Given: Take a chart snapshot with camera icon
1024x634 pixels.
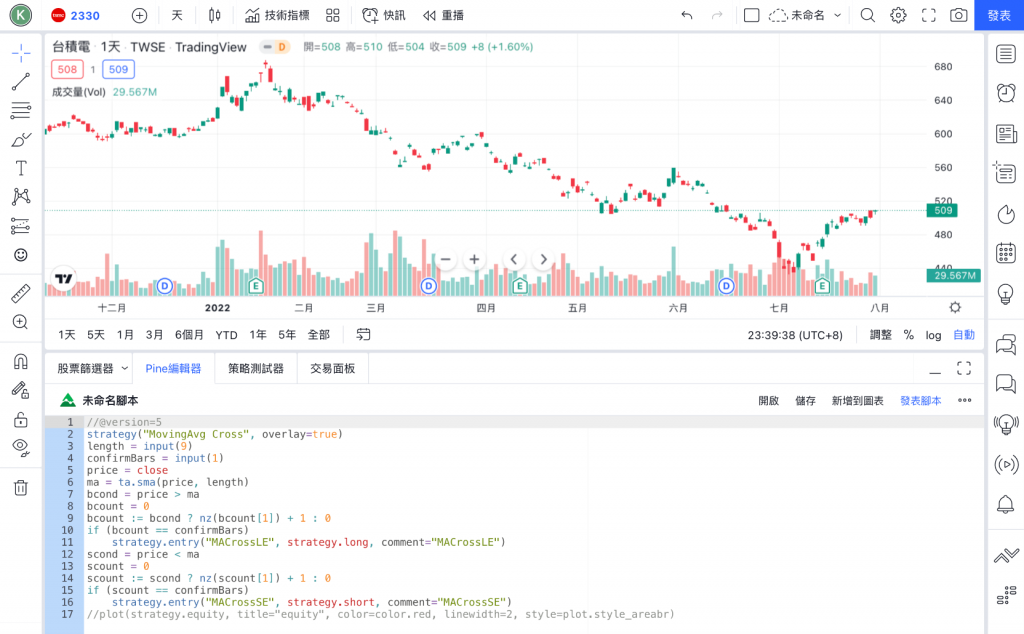Looking at the screenshot, I should pos(958,15).
